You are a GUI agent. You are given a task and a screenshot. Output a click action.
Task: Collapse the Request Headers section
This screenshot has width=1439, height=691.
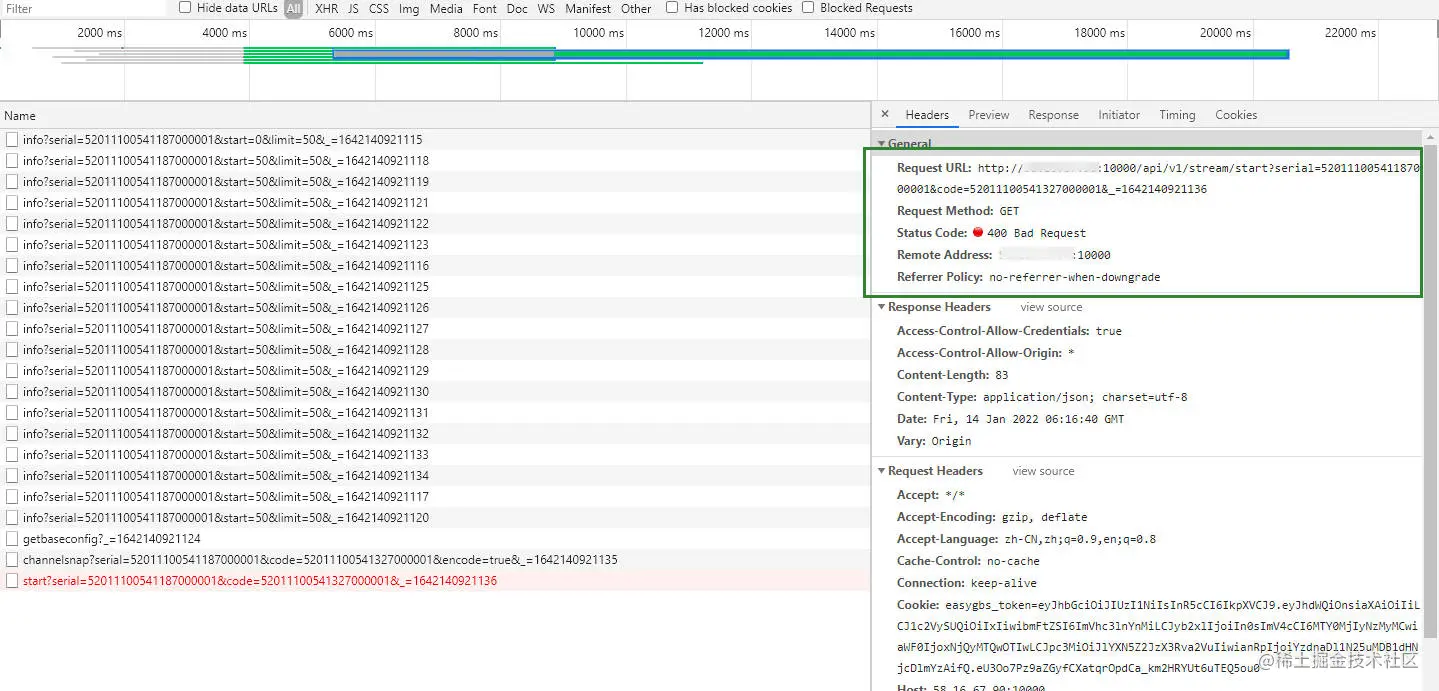(x=882, y=471)
